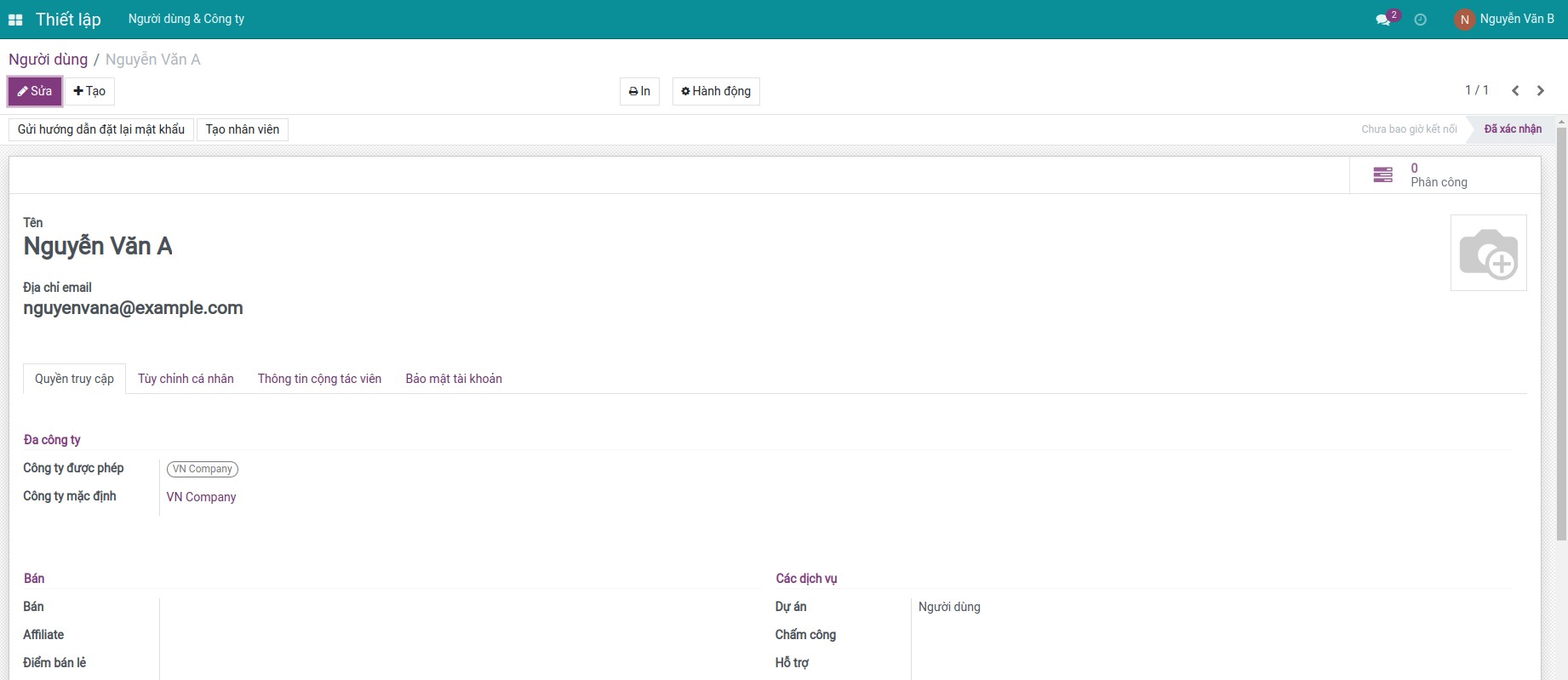Click Tạo to create new user

pyautogui.click(x=89, y=91)
